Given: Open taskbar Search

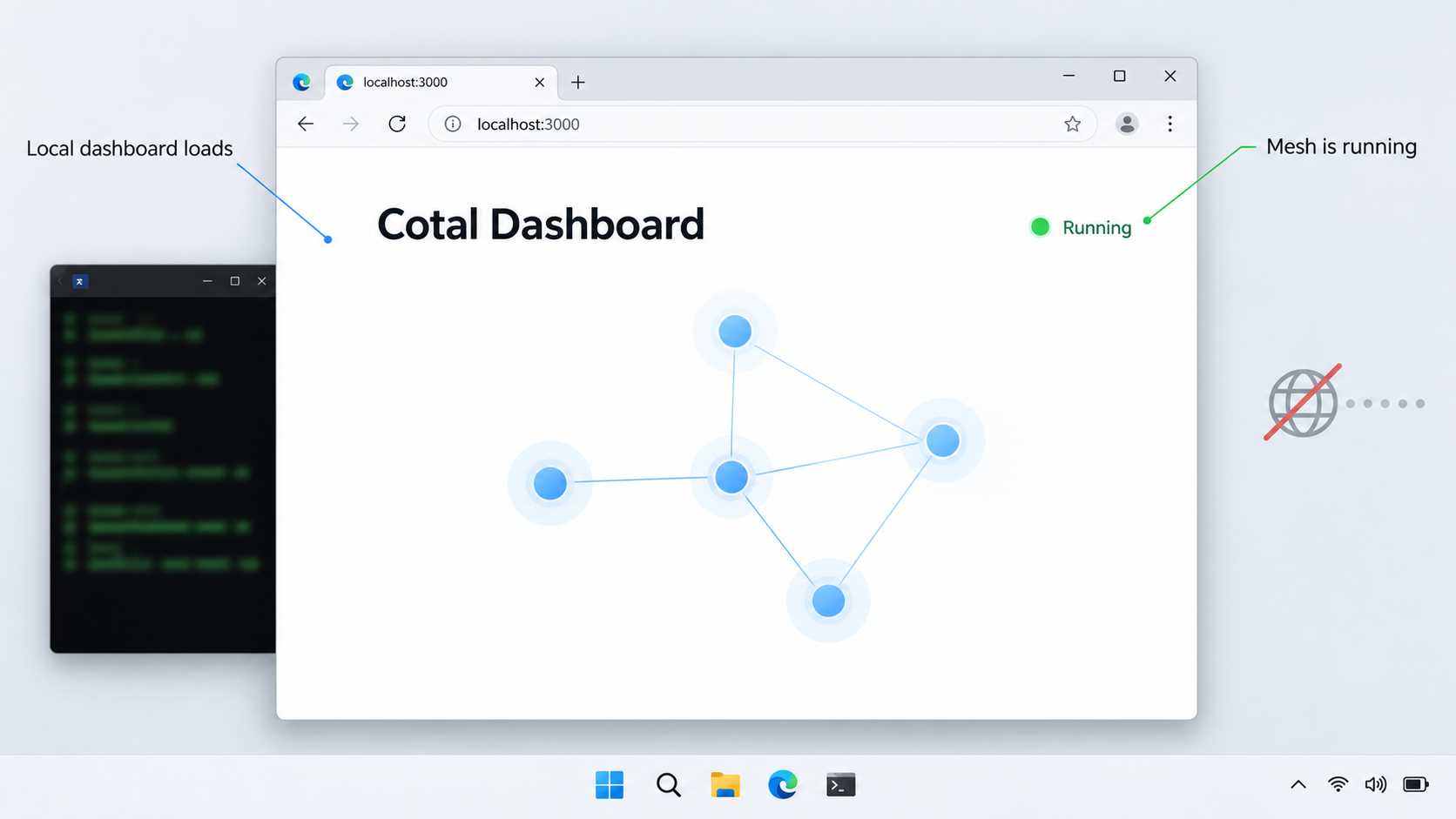Looking at the screenshot, I should (668, 785).
